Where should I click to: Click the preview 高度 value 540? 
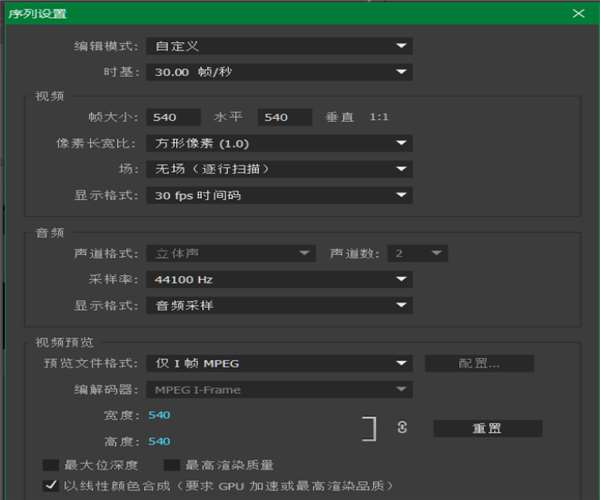tap(159, 441)
